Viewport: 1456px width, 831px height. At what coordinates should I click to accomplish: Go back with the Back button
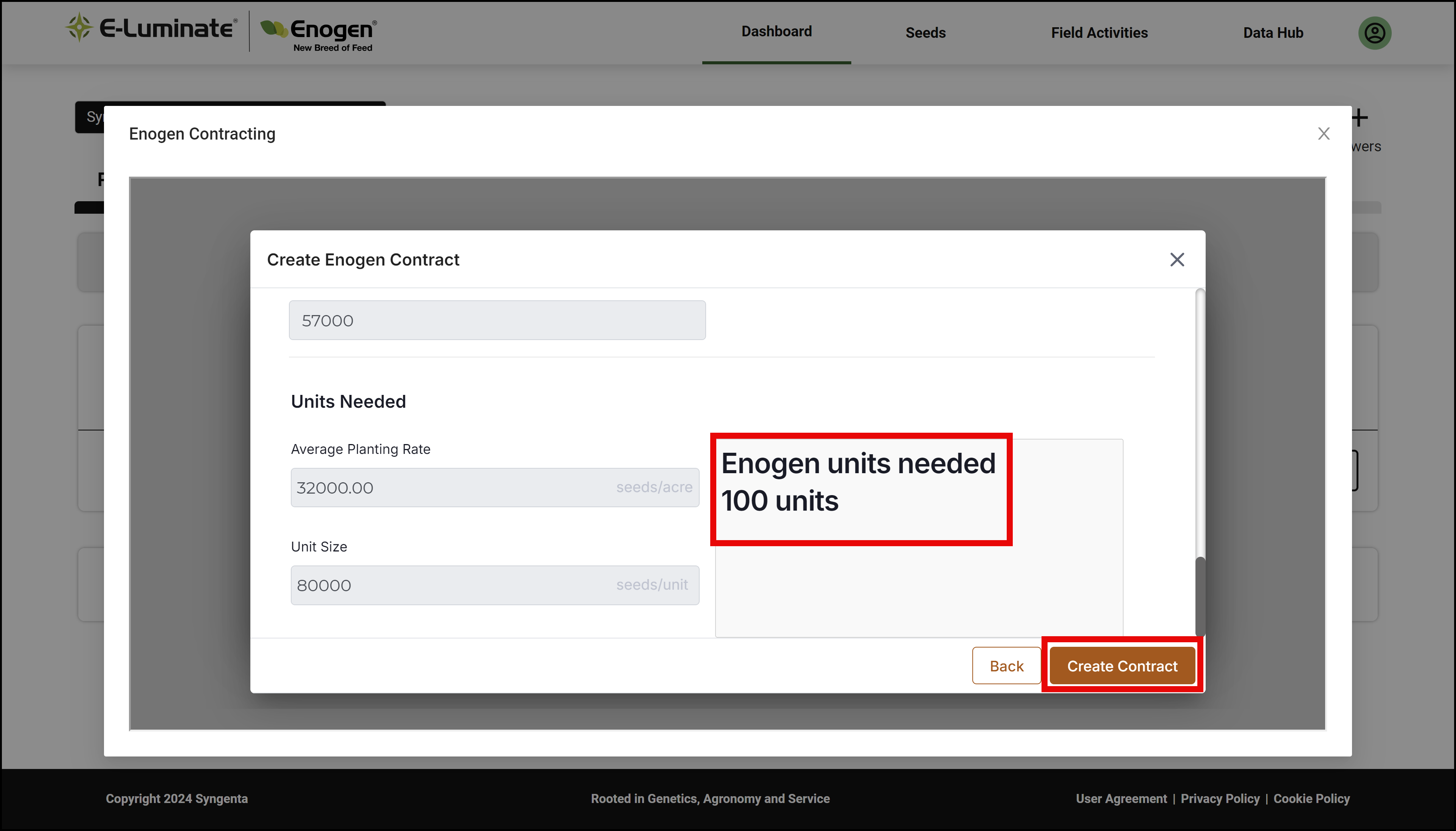point(1006,665)
